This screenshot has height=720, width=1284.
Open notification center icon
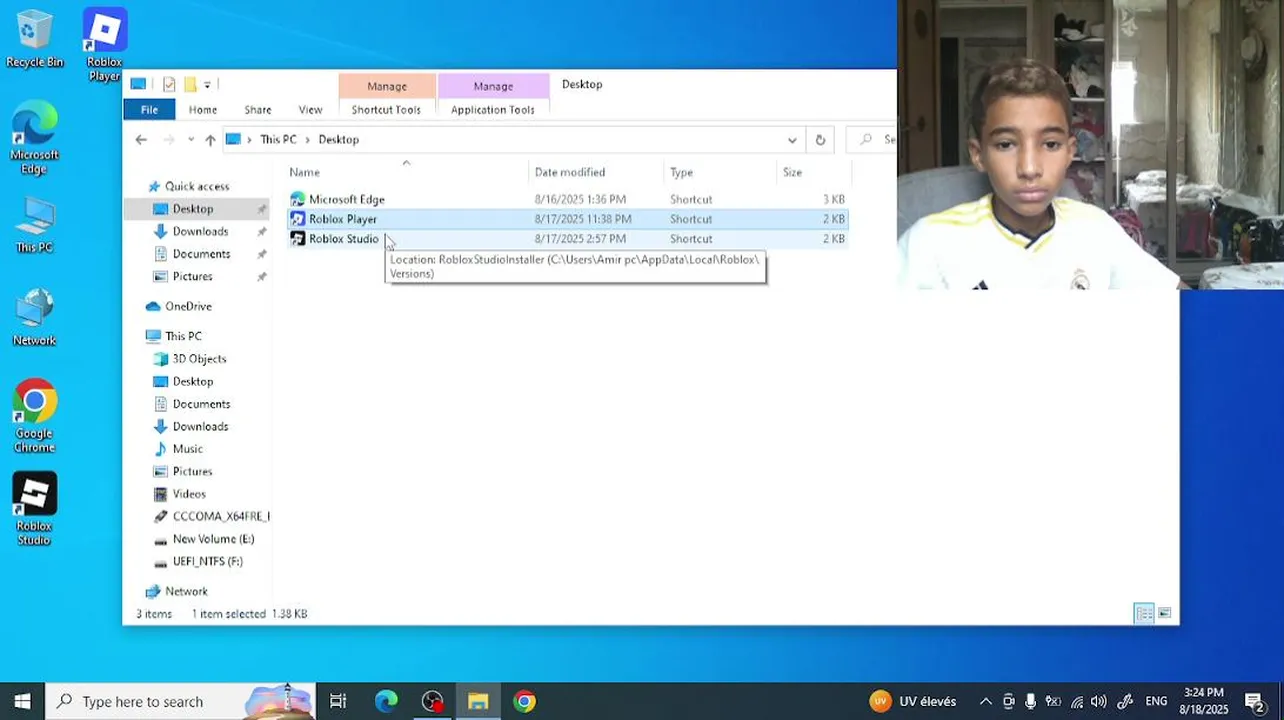pos(1254,702)
